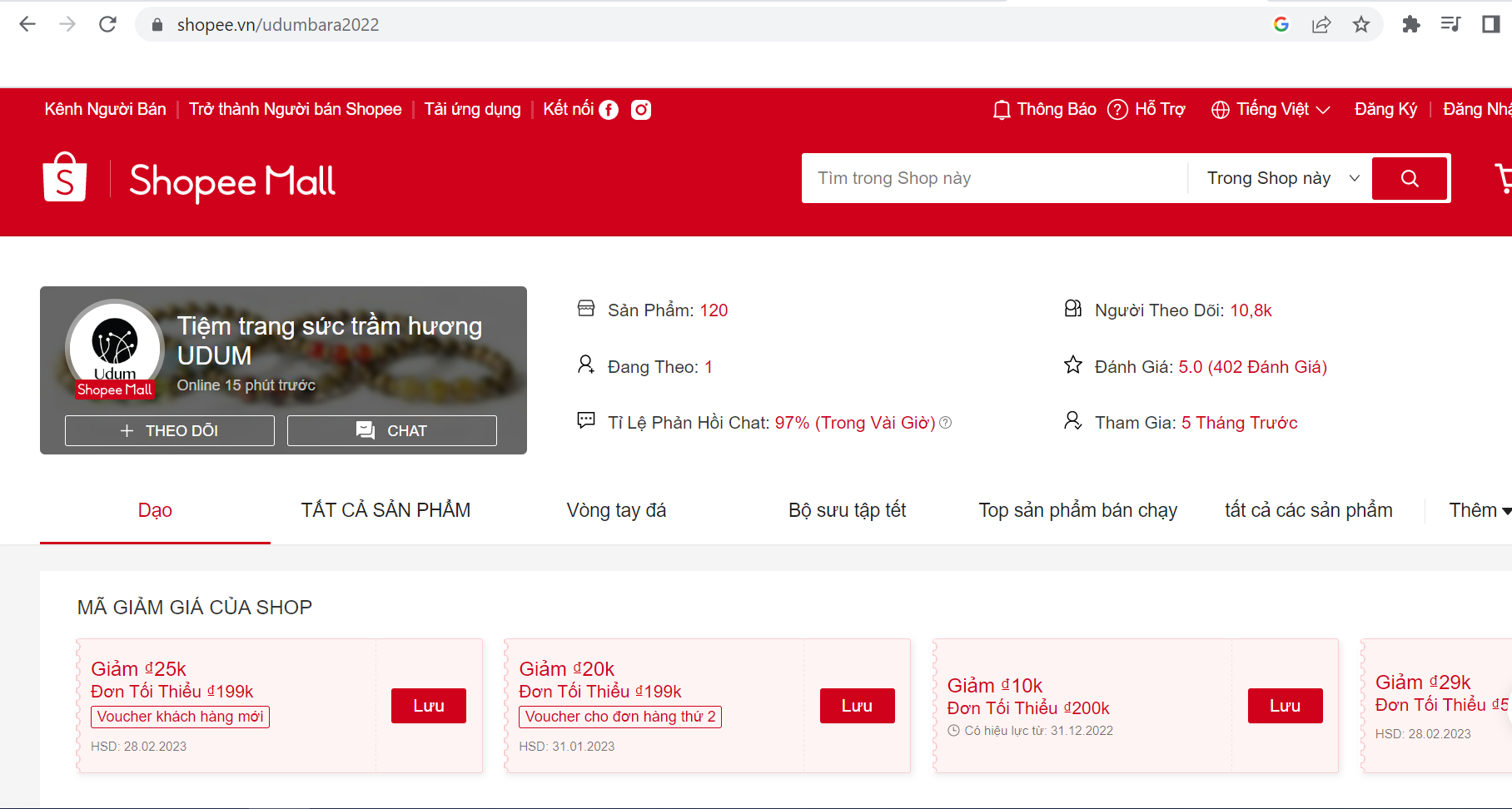Open the Vòng tay đá tab
The width and height of the screenshot is (1512, 809).
616,510
